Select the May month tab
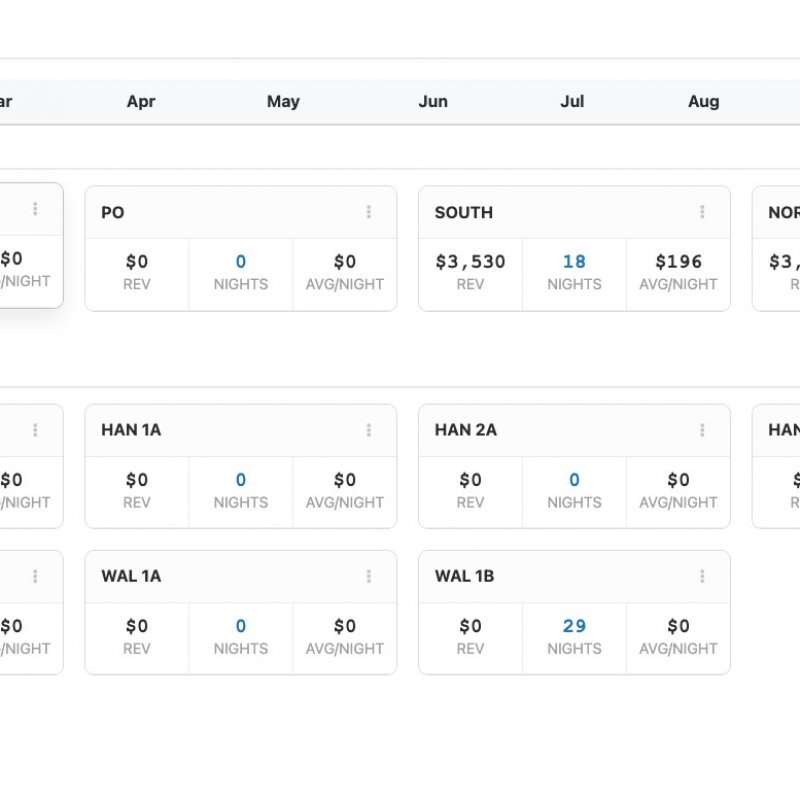The height and width of the screenshot is (800, 800). (283, 102)
